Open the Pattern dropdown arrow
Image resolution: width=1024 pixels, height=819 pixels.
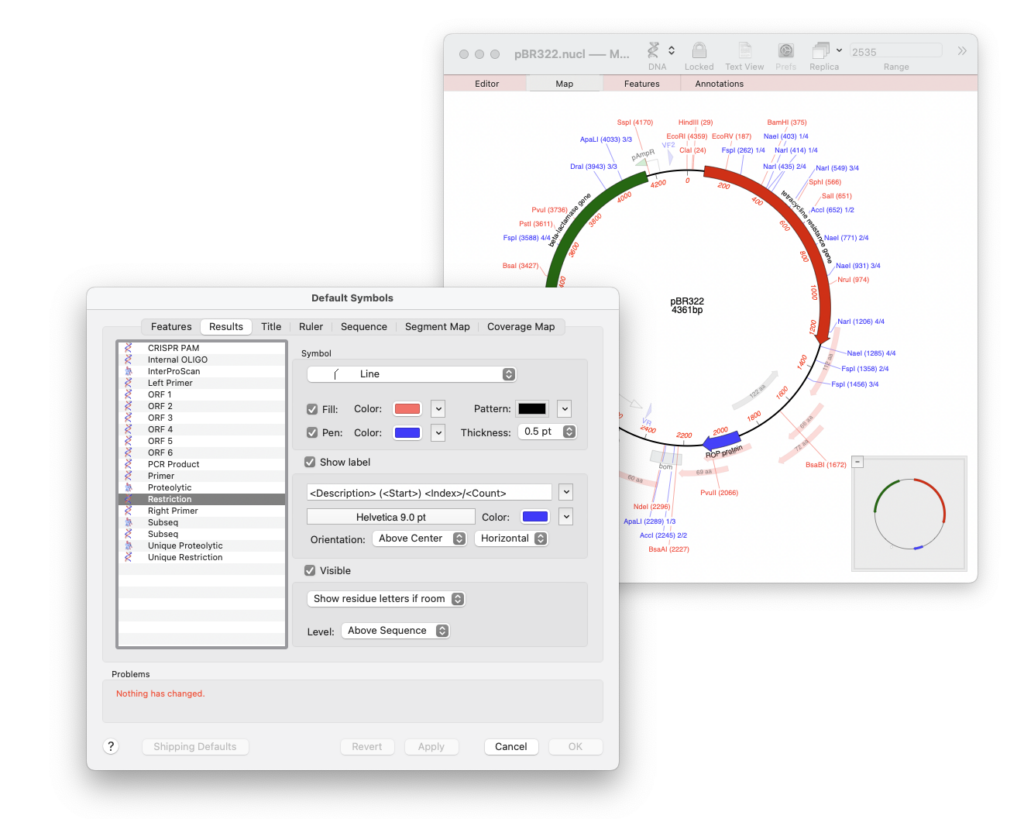click(565, 410)
